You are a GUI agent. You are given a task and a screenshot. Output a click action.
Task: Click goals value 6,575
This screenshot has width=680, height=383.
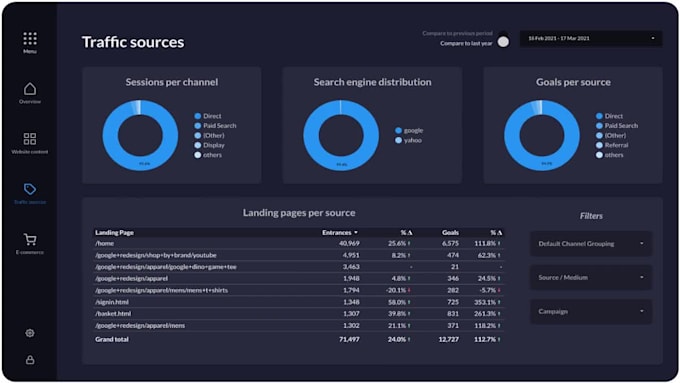(450, 244)
